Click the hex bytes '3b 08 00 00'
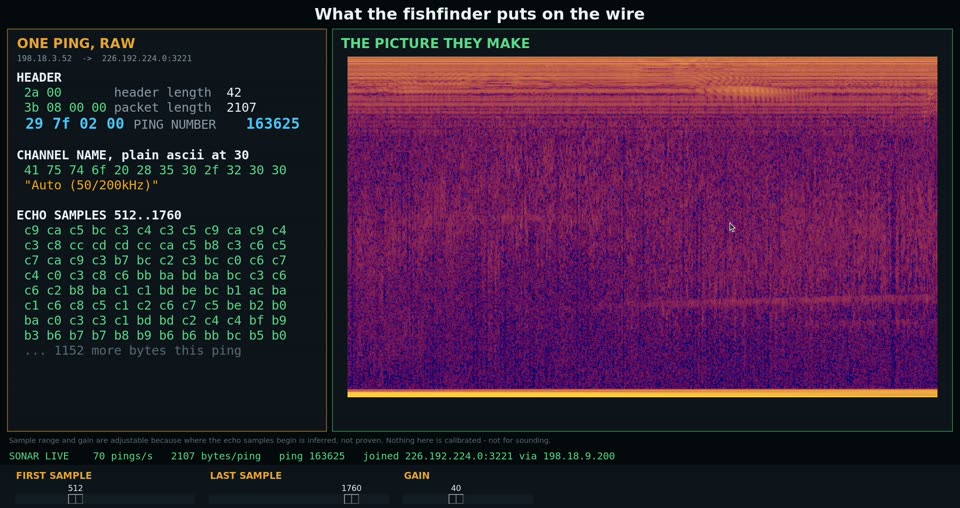The image size is (960, 508). pos(65,108)
